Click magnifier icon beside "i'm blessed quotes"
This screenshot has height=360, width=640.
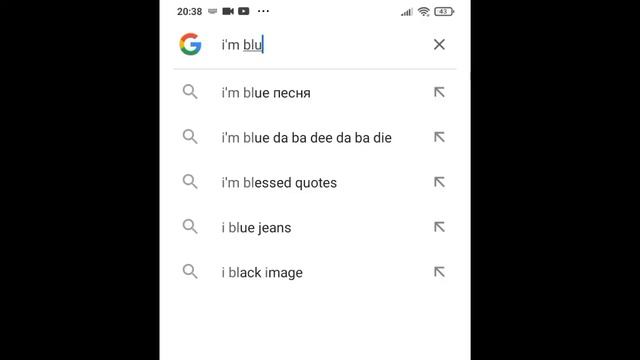point(190,182)
